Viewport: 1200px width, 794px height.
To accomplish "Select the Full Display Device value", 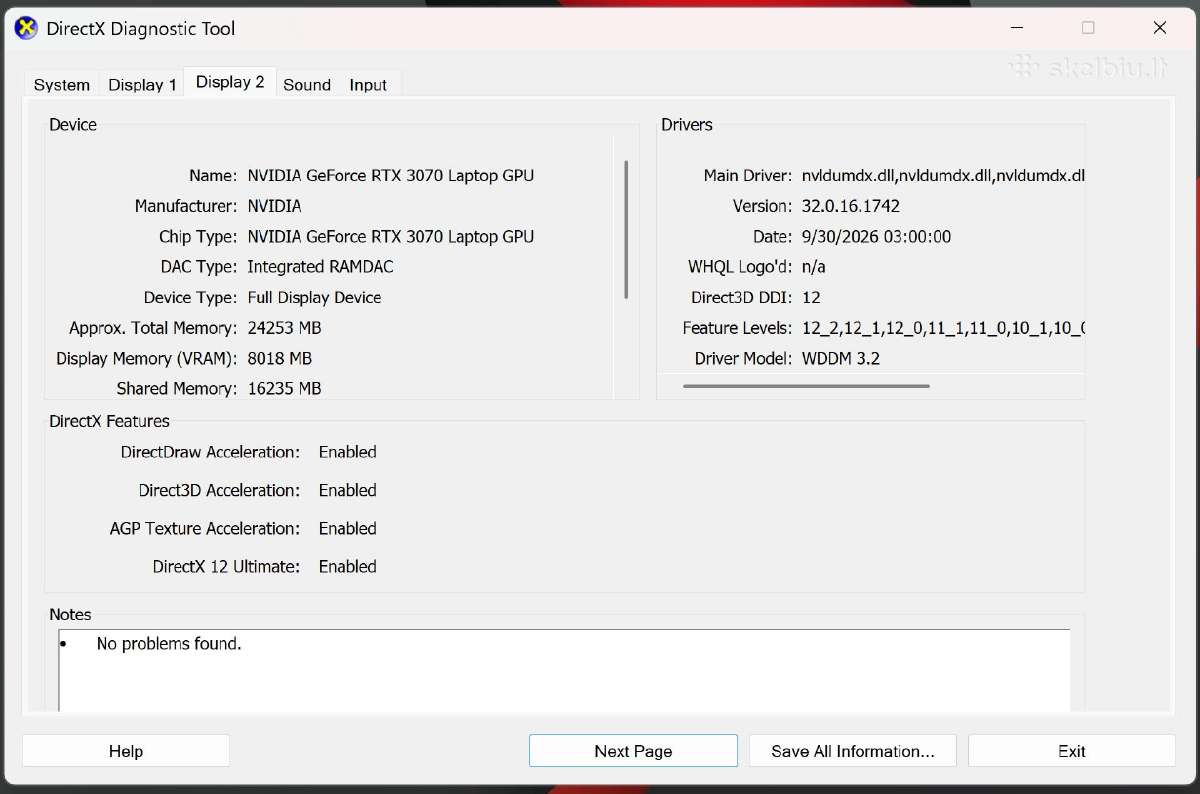I will point(314,297).
